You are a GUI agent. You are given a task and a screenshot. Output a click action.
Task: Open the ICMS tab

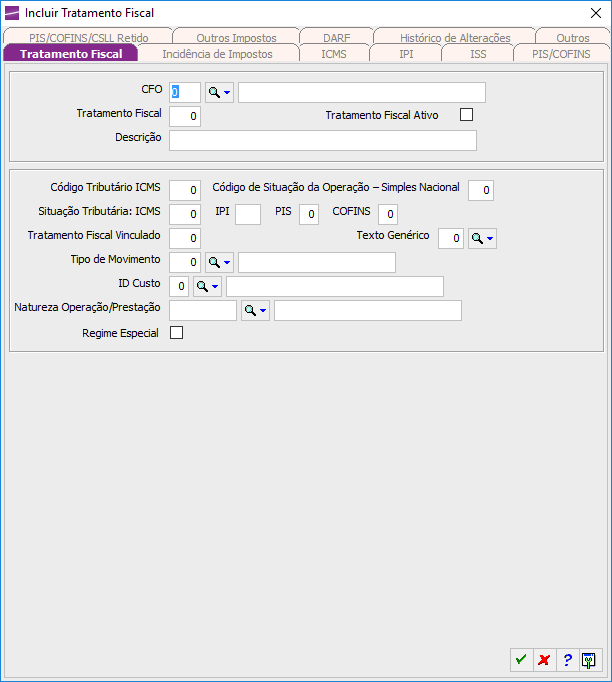click(334, 54)
